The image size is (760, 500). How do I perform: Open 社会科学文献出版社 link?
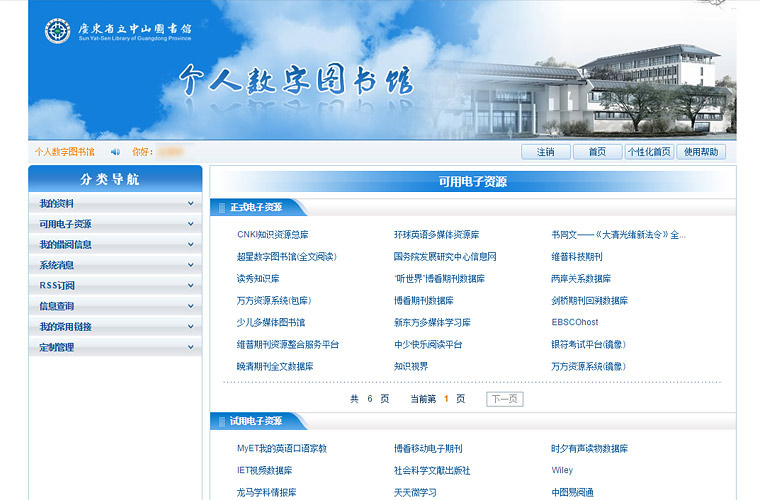tap(432, 470)
